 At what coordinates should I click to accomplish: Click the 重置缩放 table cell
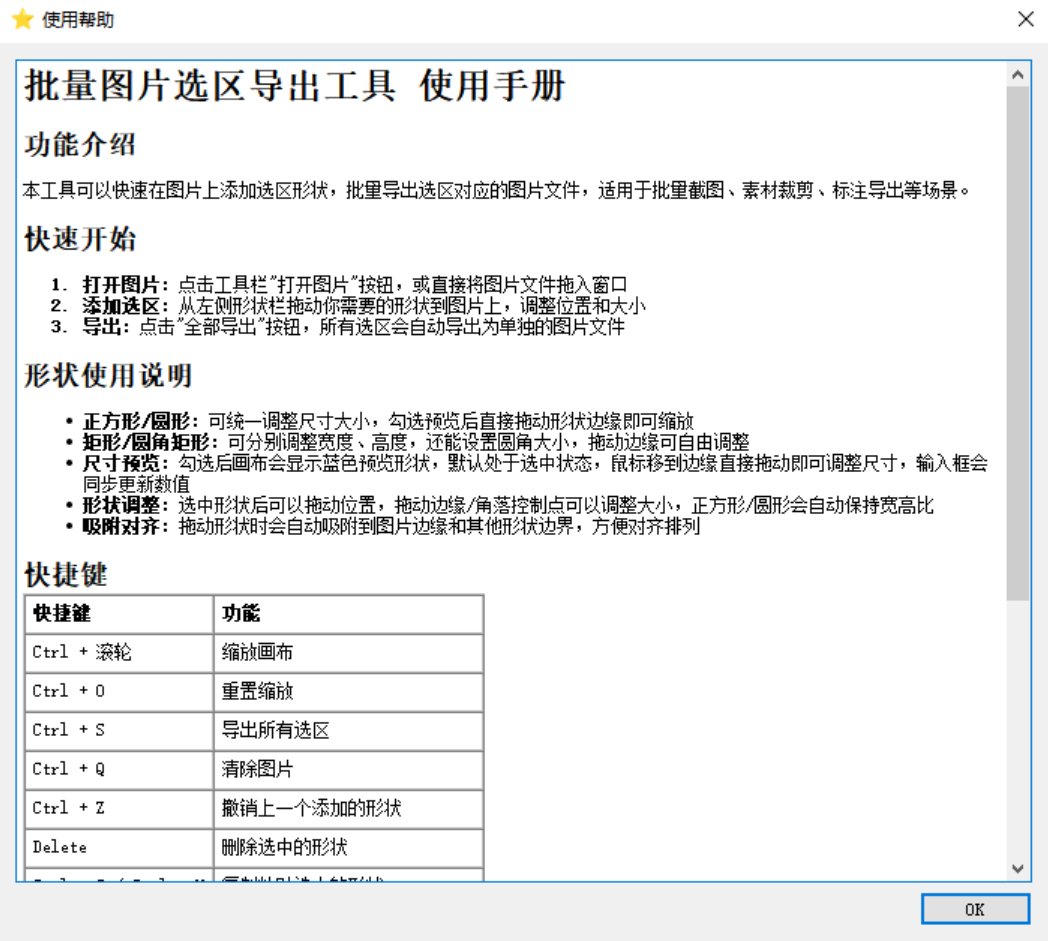coord(348,691)
